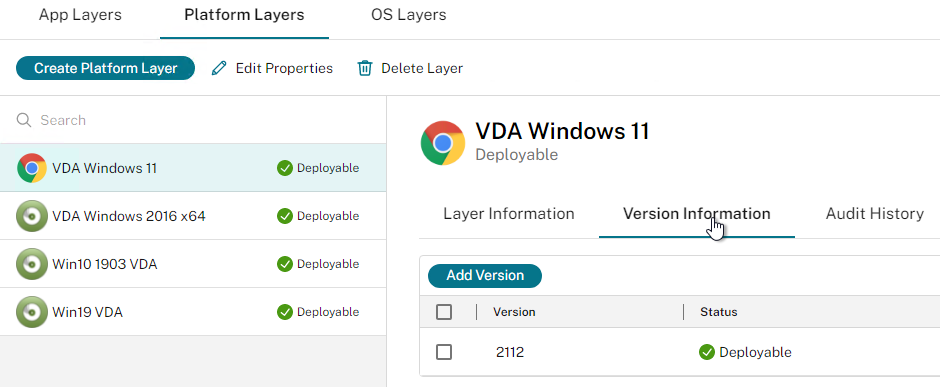
Task: Open the Layer Information tab
Action: [x=509, y=214]
